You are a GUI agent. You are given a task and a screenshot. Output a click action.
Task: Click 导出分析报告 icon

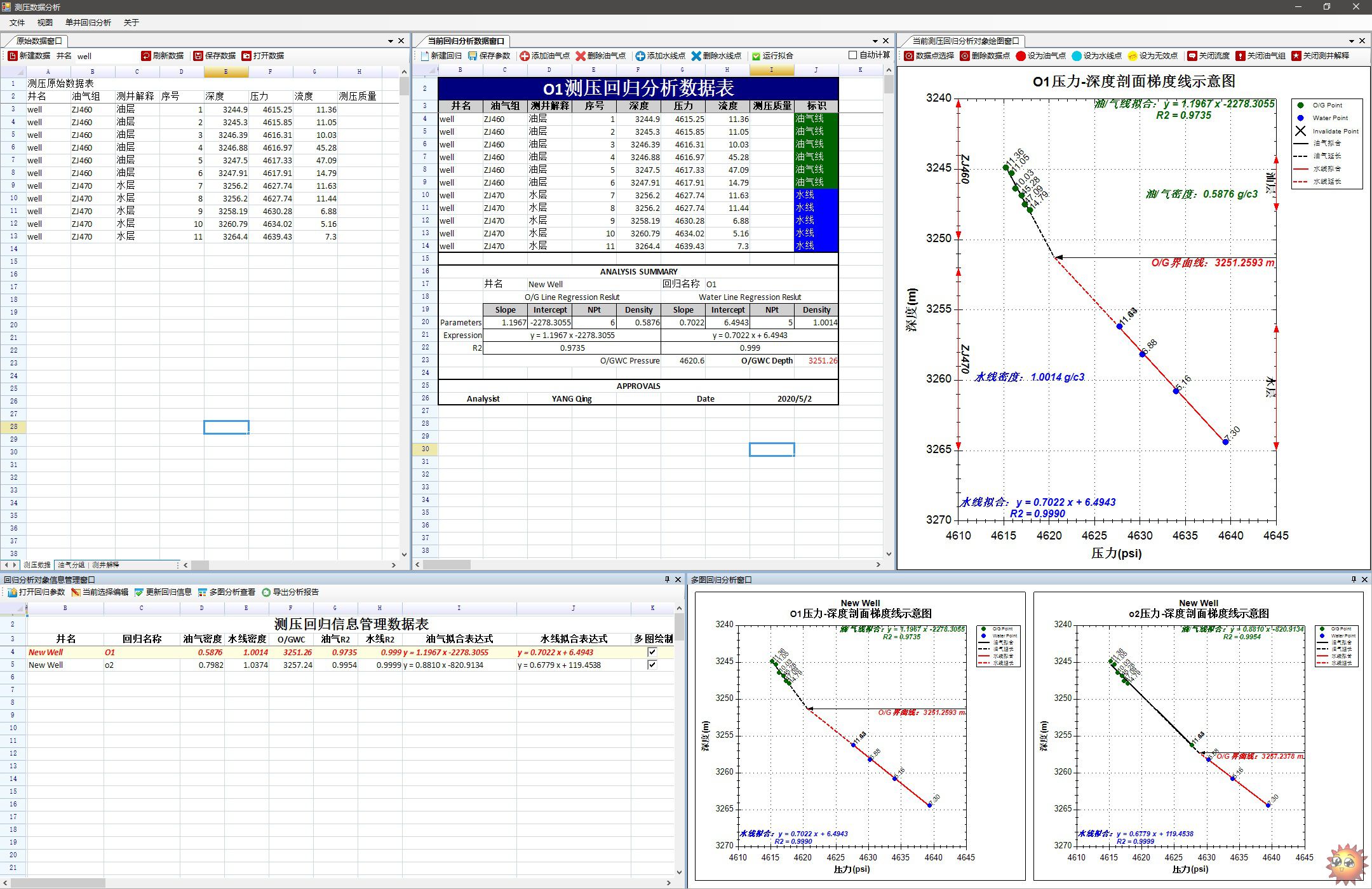(266, 592)
